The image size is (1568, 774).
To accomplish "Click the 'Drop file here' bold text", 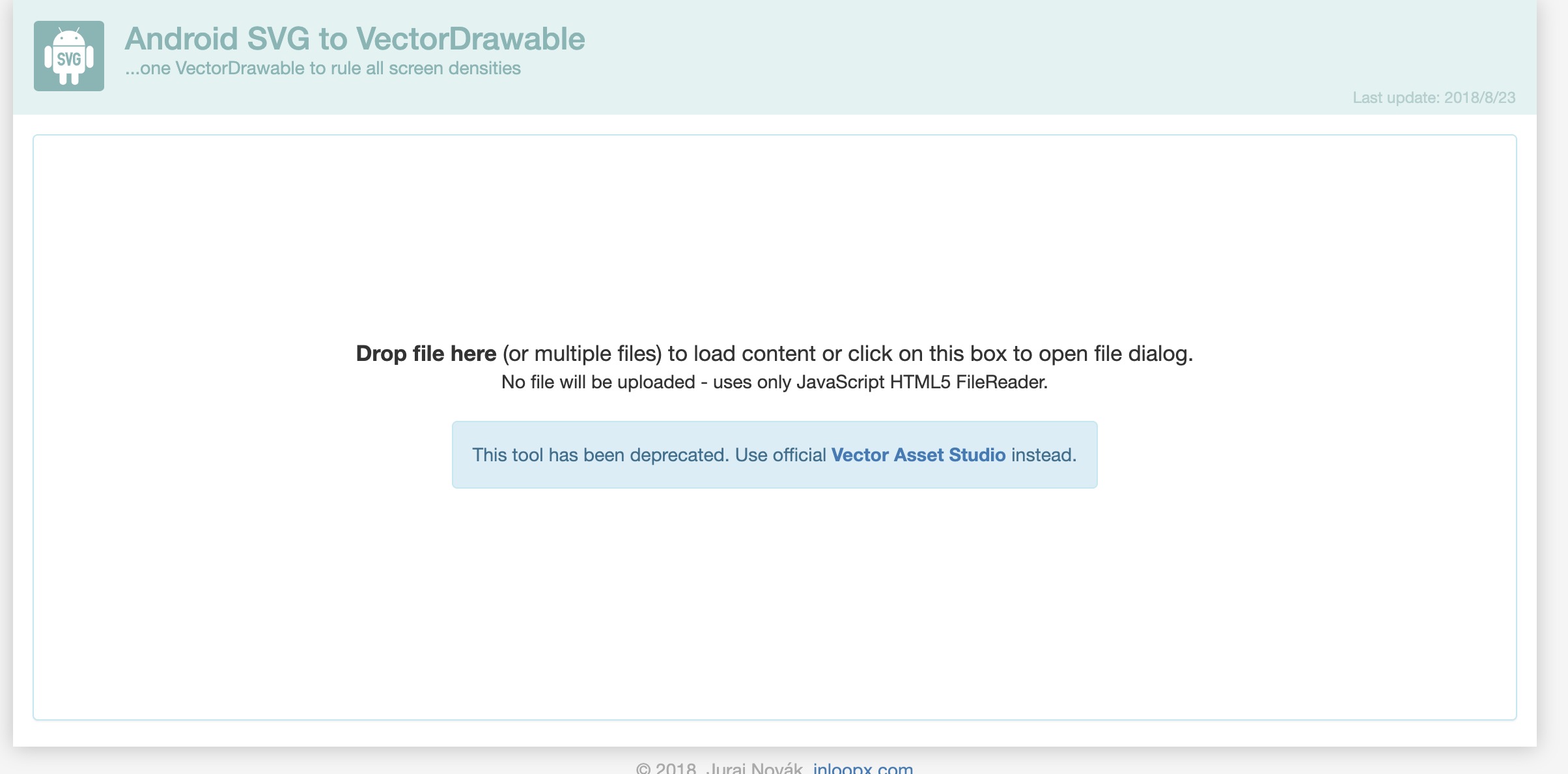I will pyautogui.click(x=426, y=354).
